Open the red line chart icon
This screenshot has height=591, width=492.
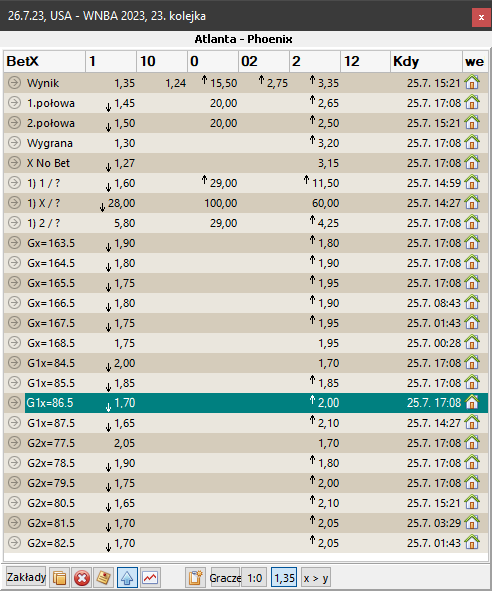click(150, 577)
